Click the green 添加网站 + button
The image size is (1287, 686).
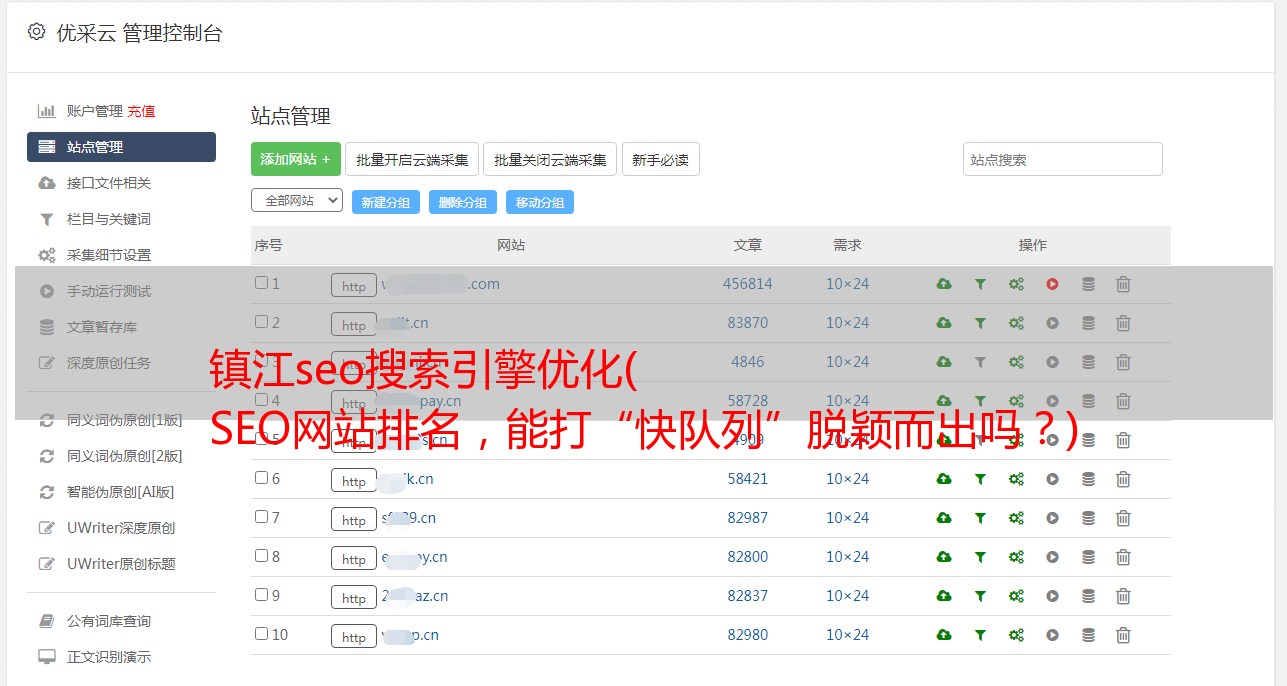[x=296, y=159]
